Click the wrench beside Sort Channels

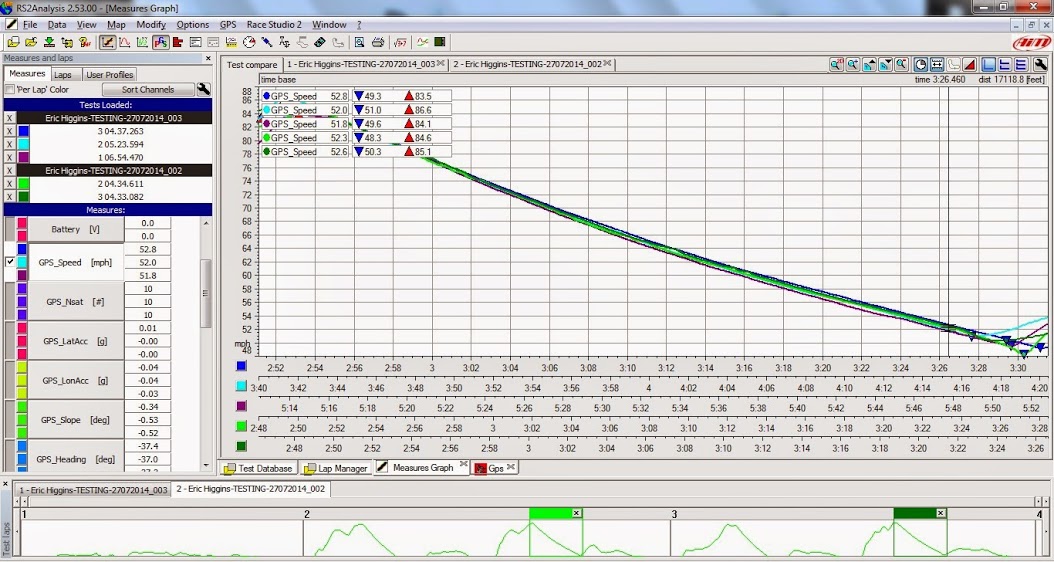tap(204, 89)
